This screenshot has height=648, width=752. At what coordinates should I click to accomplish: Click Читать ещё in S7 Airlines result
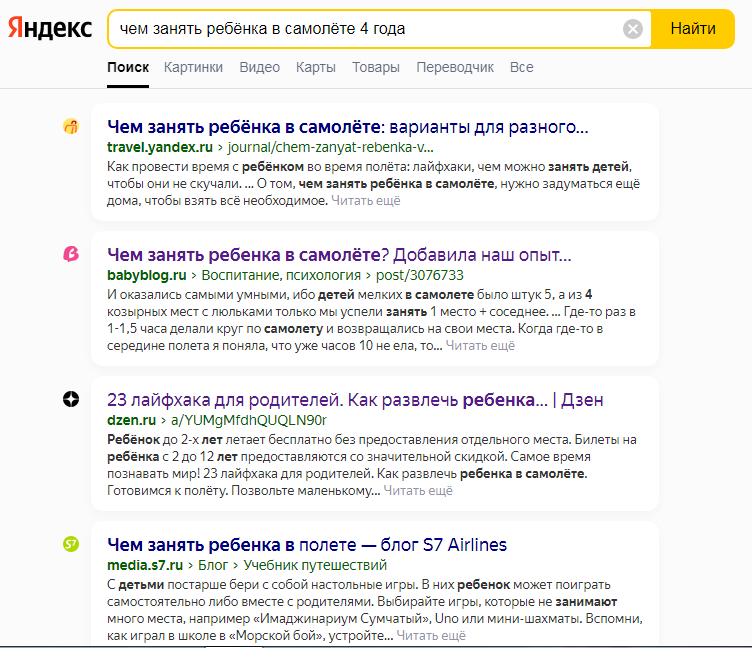[431, 636]
